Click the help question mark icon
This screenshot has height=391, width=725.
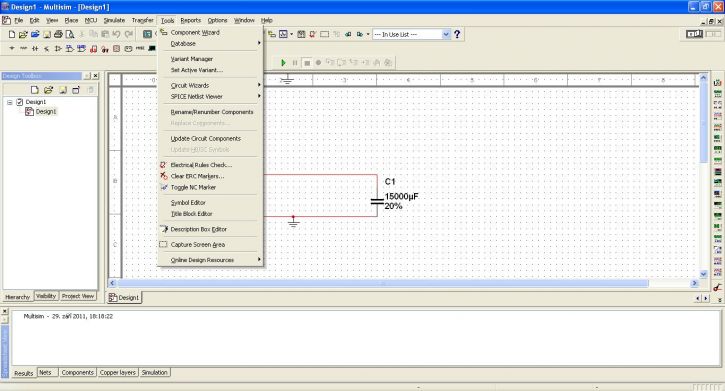tap(457, 34)
